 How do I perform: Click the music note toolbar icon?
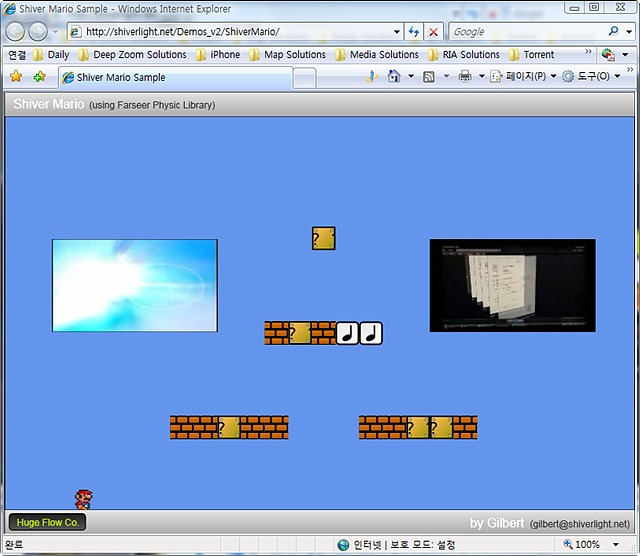click(372, 76)
